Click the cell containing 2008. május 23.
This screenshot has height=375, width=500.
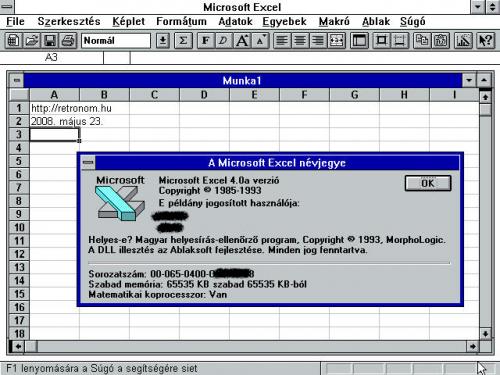(54, 121)
